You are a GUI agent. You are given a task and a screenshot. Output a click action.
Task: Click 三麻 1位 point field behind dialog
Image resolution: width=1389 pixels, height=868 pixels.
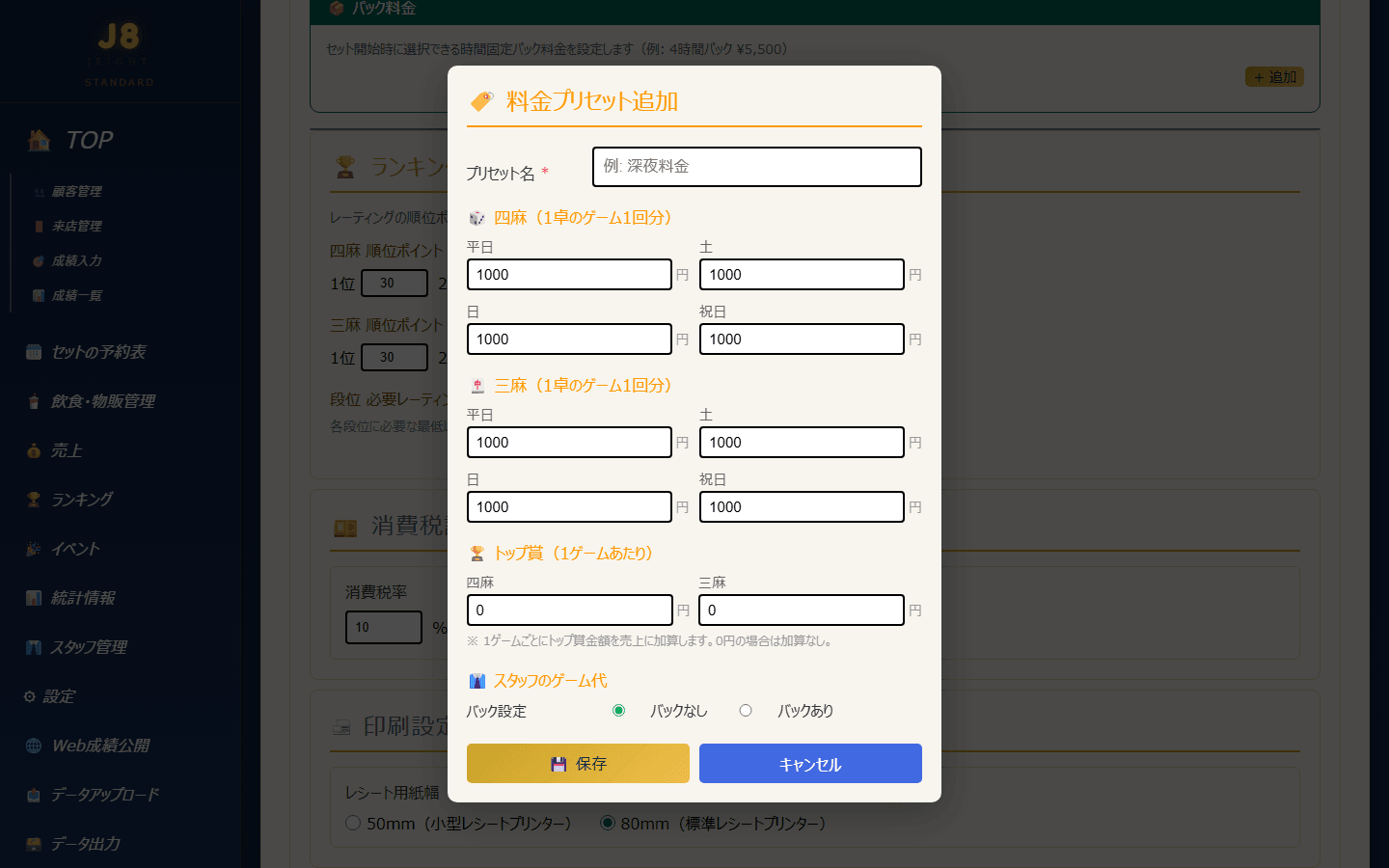point(395,358)
